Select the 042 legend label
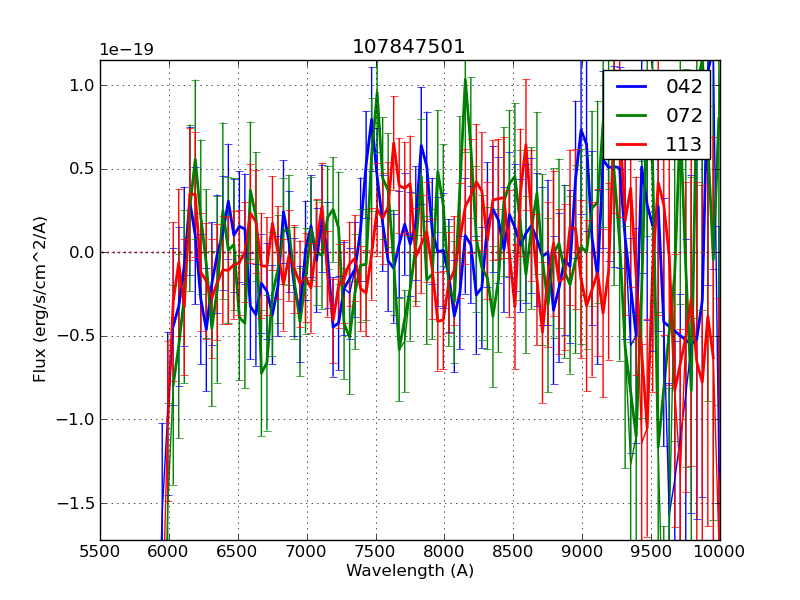 point(683,87)
